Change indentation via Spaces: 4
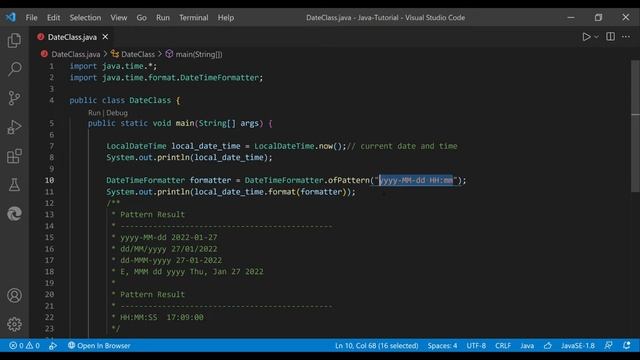 (442, 345)
